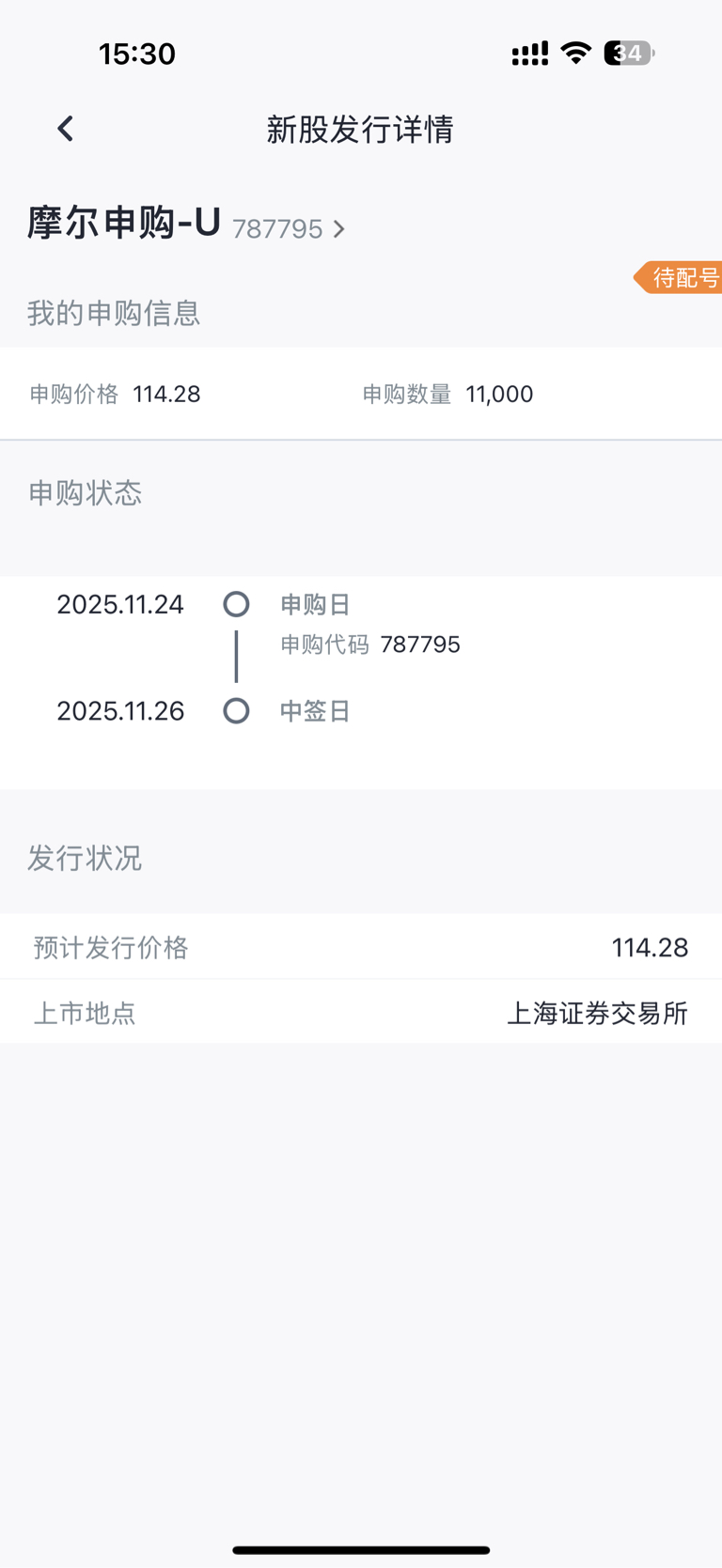Tap the 待配号 status tag
The image size is (722, 1568).
[x=678, y=277]
